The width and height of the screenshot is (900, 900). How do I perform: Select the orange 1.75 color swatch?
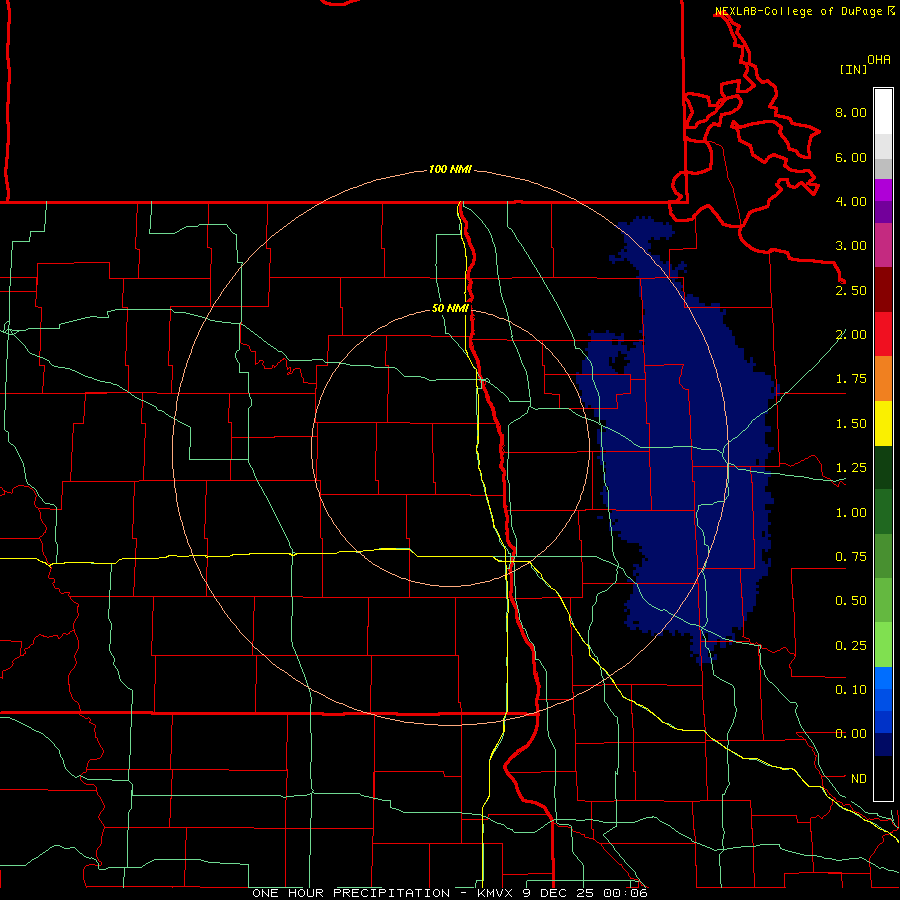click(x=883, y=379)
